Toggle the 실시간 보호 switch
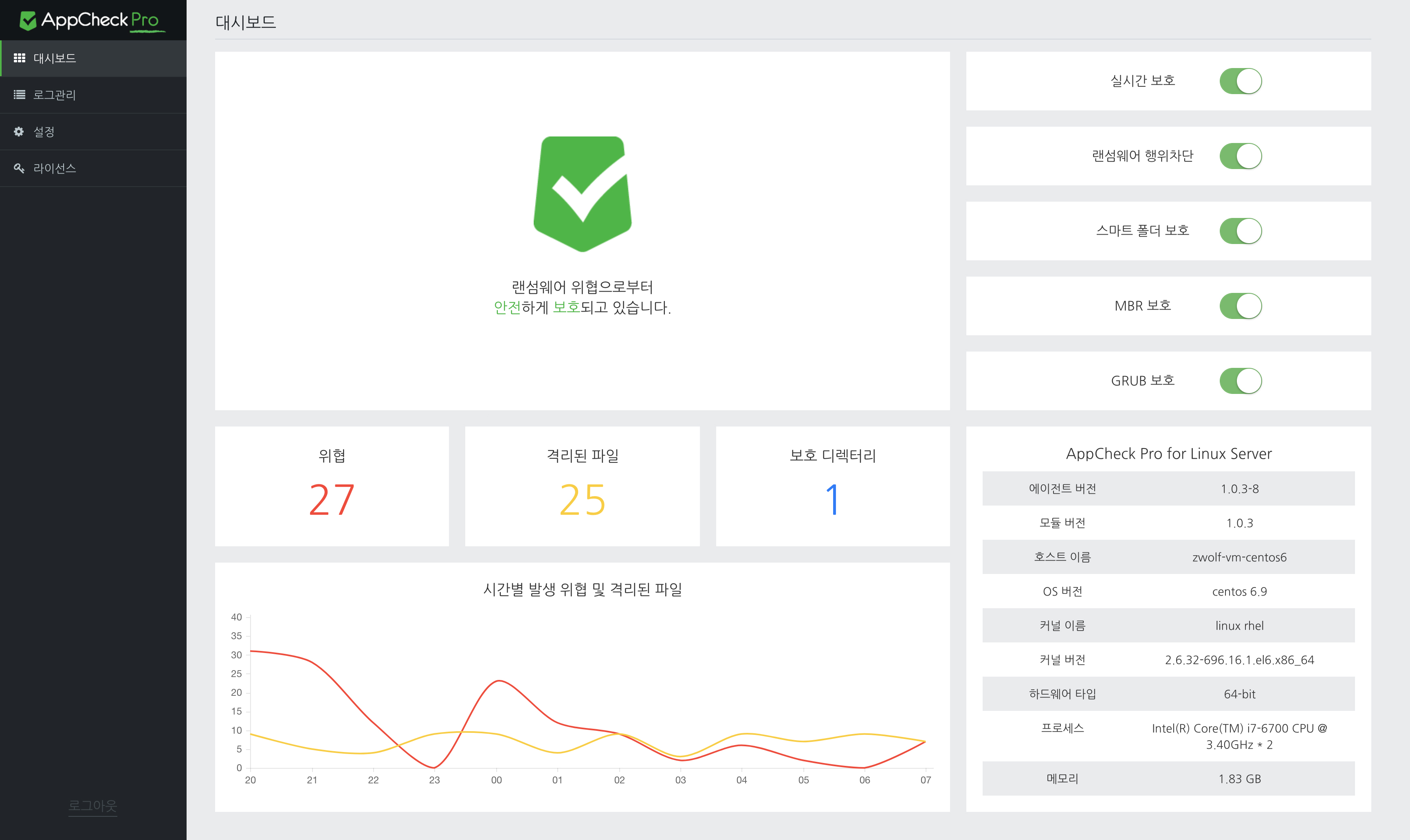The height and width of the screenshot is (840, 1410). coord(1240,81)
